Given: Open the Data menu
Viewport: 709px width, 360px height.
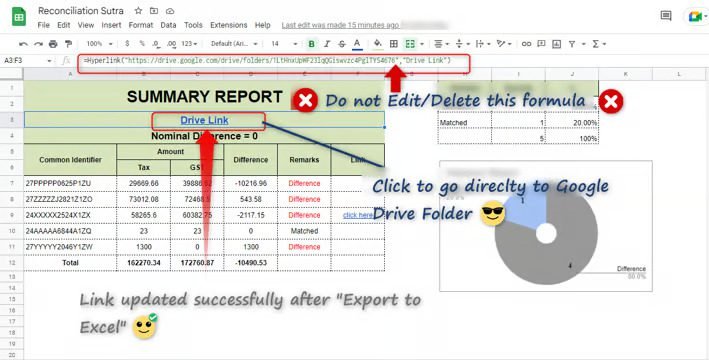Looking at the screenshot, I should point(168,25).
